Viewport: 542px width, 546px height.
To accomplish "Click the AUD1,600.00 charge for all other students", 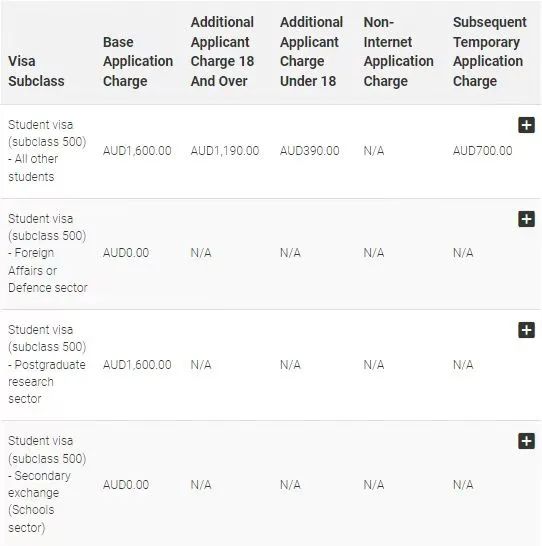I will coord(137,151).
